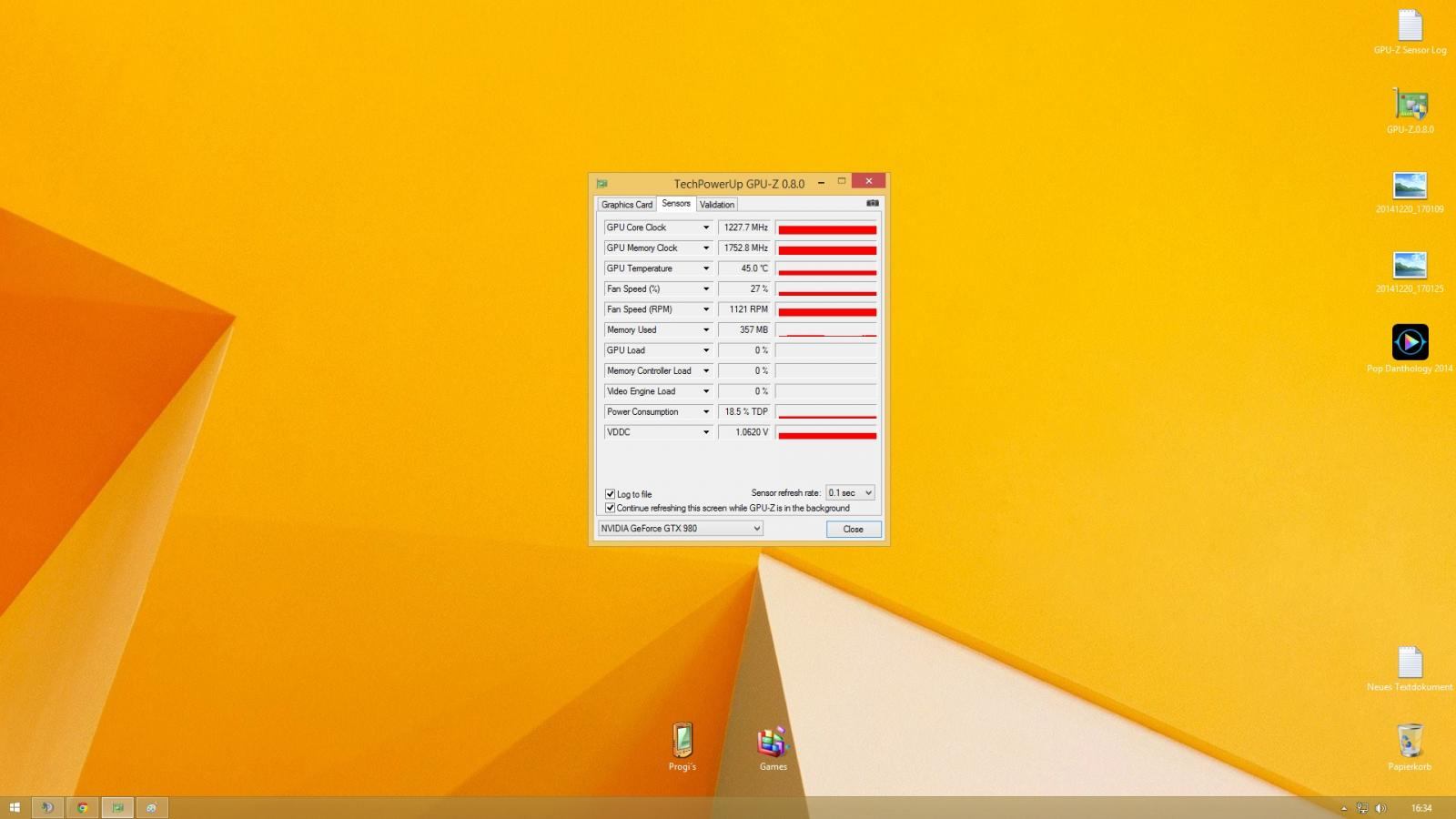Click the GPU Memory Clock graph bar
The width and height of the screenshot is (1456, 819).
coord(826,248)
